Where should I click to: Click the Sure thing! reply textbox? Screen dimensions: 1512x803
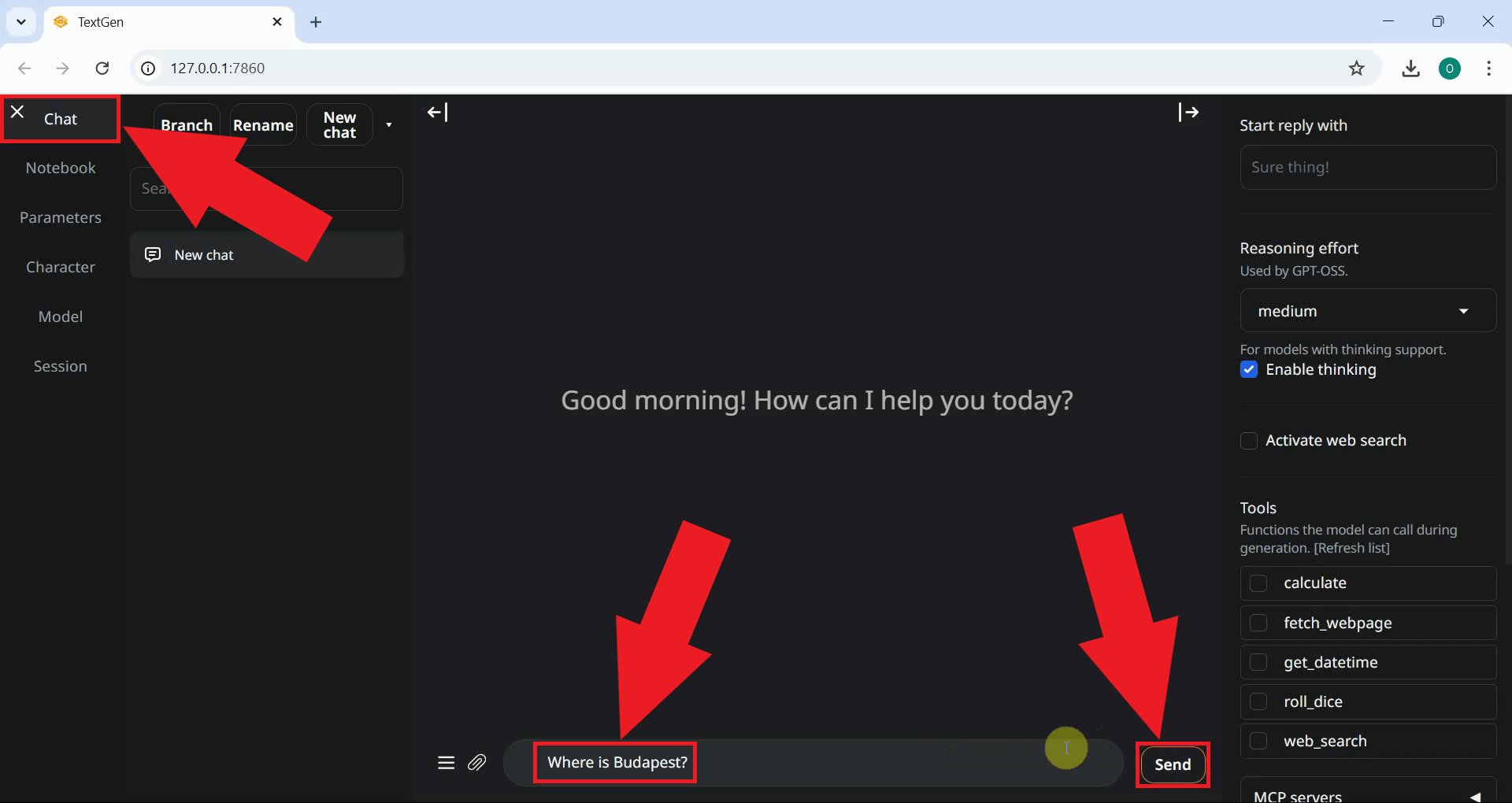tap(1368, 167)
